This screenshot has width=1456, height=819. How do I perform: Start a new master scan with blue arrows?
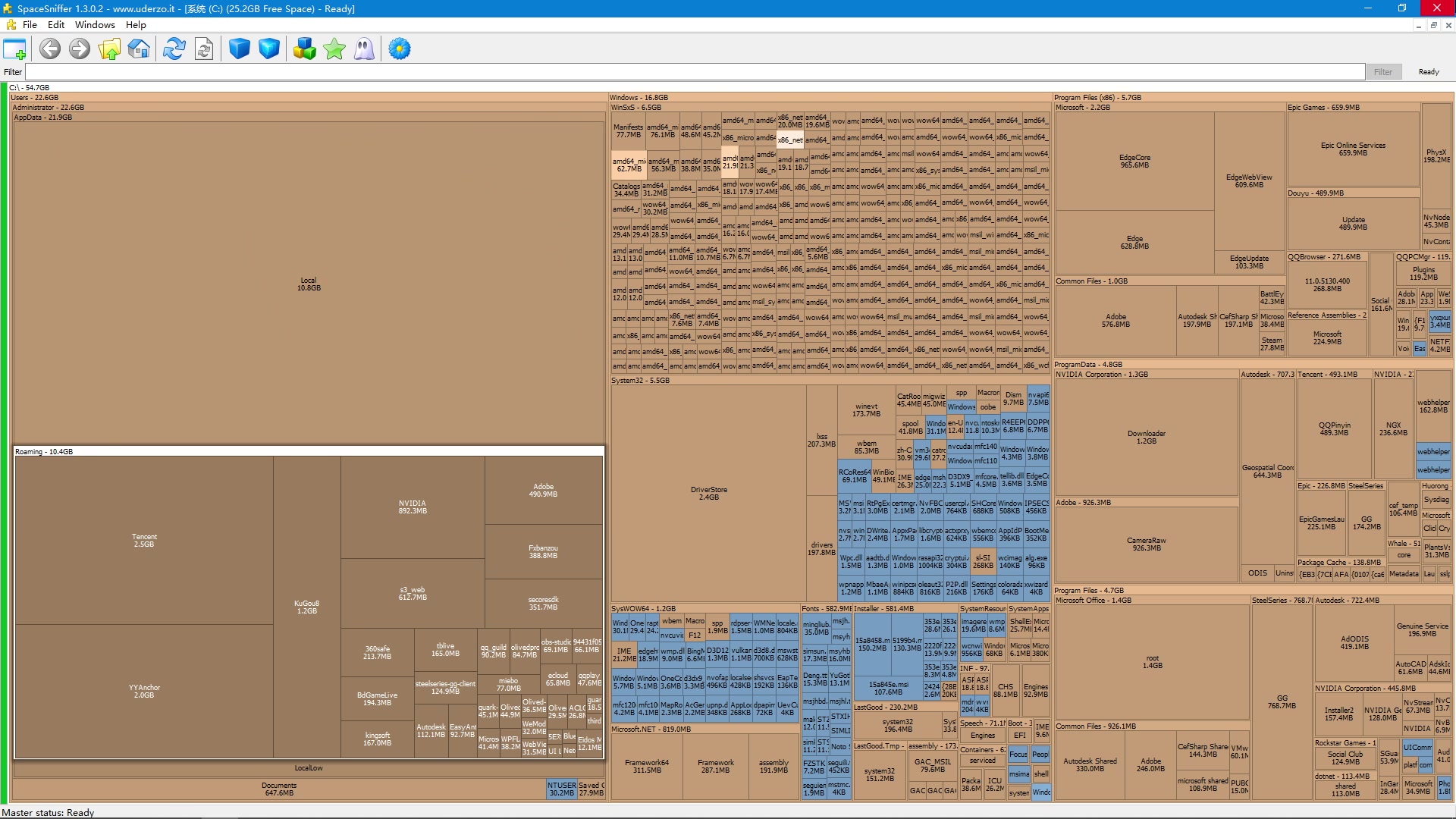coord(174,49)
